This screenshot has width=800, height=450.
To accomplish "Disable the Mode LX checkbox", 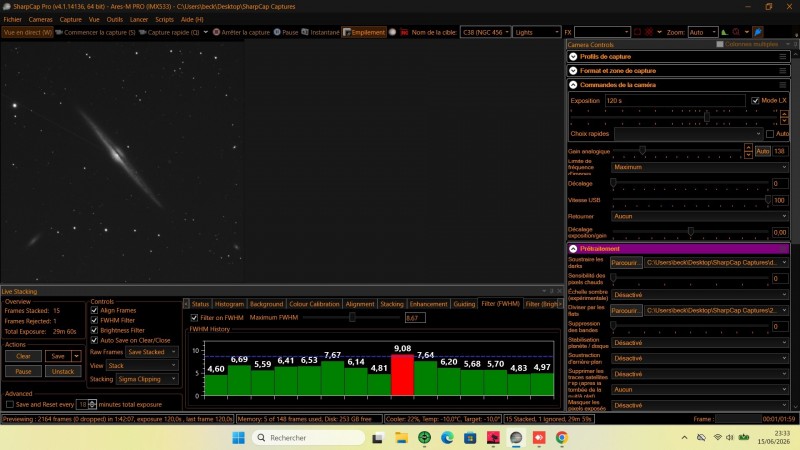I will coord(755,101).
